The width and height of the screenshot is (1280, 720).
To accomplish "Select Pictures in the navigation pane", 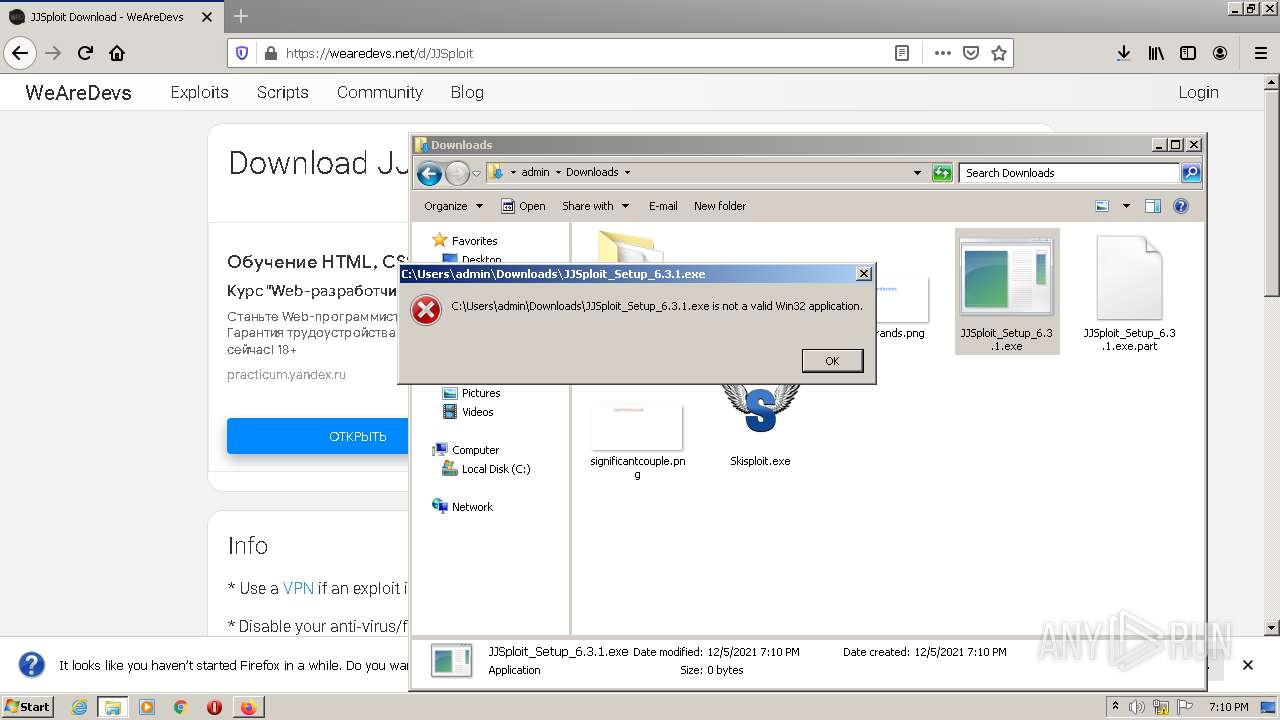I will coord(471,393).
